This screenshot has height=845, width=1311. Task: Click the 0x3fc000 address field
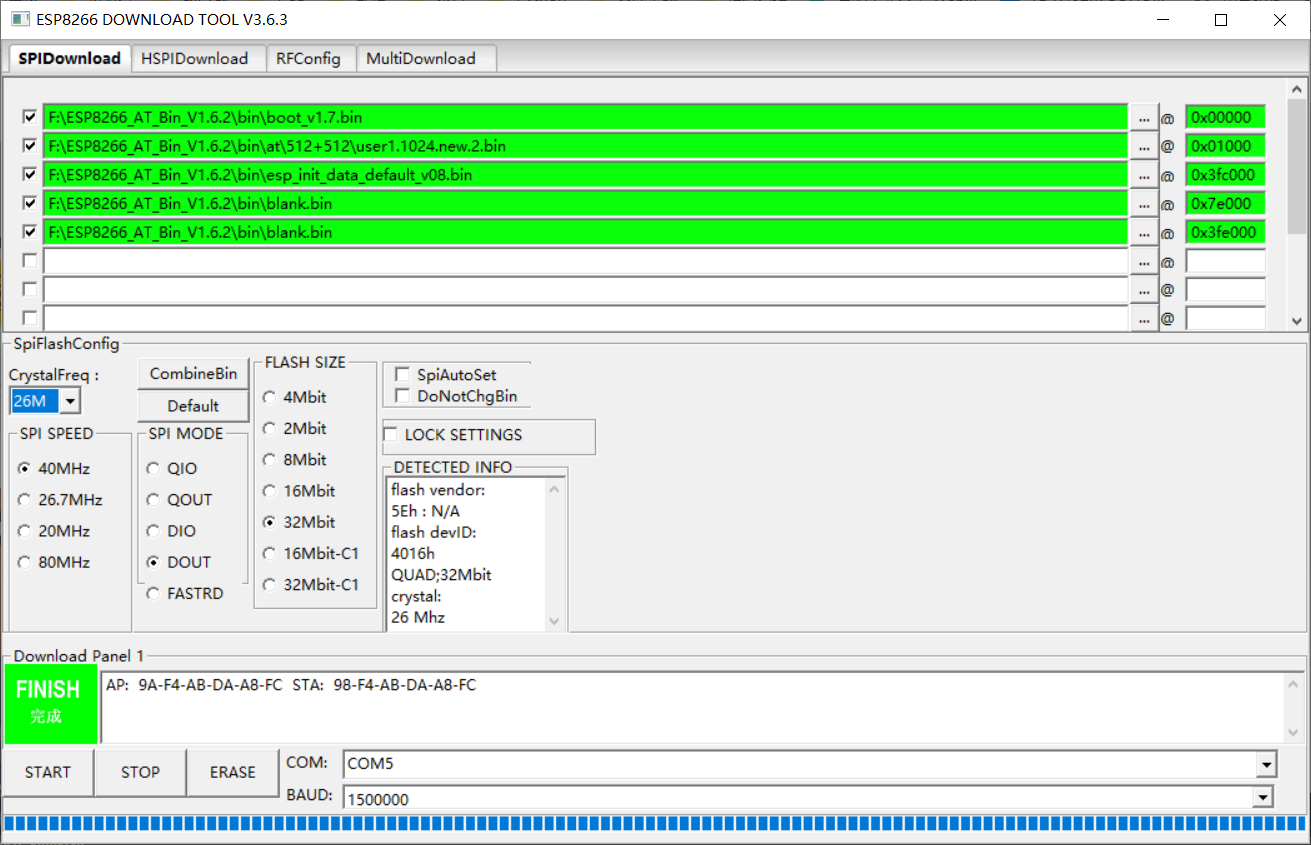tap(1225, 175)
